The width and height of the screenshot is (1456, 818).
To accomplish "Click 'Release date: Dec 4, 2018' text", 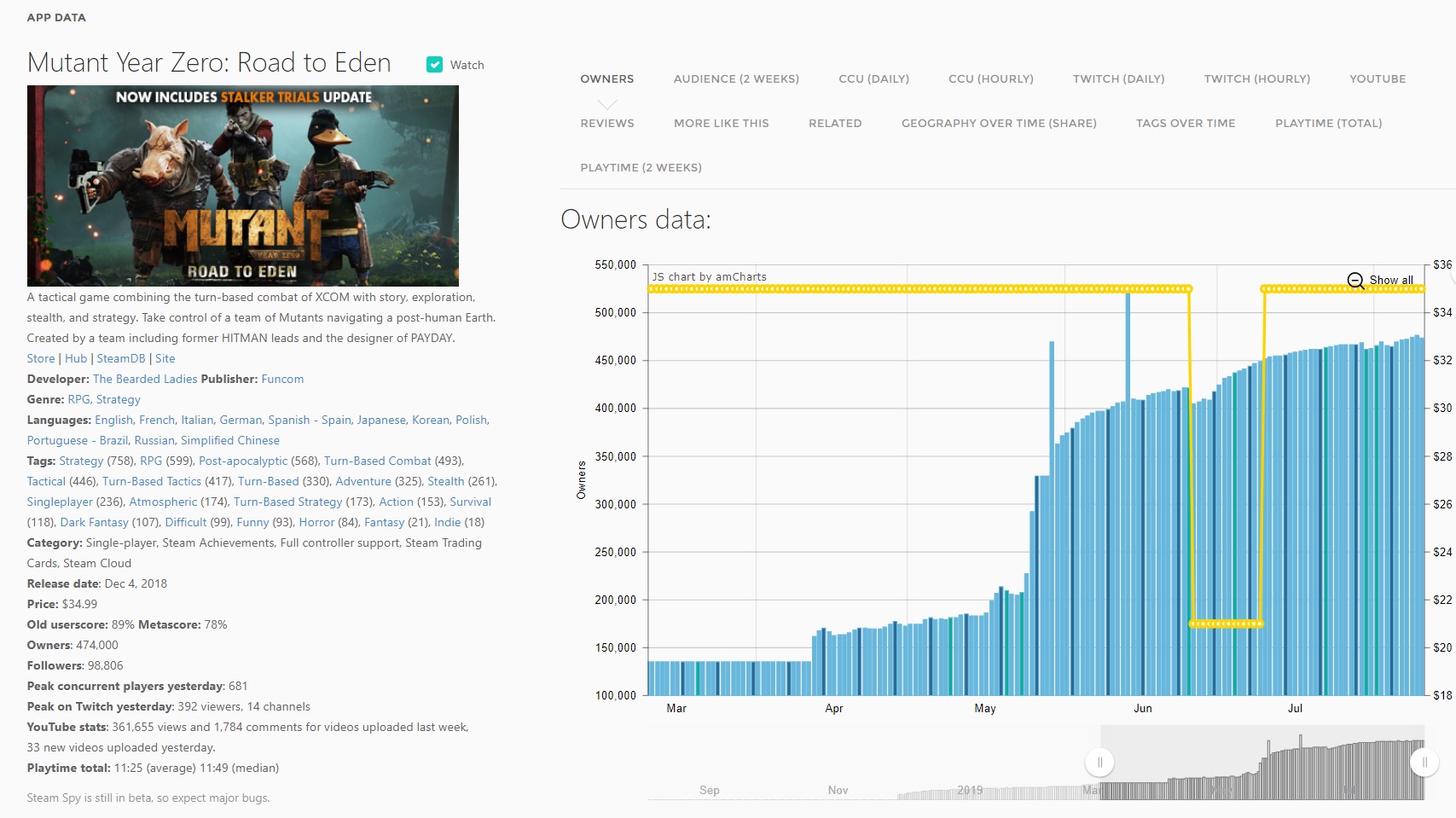I will click(x=97, y=583).
